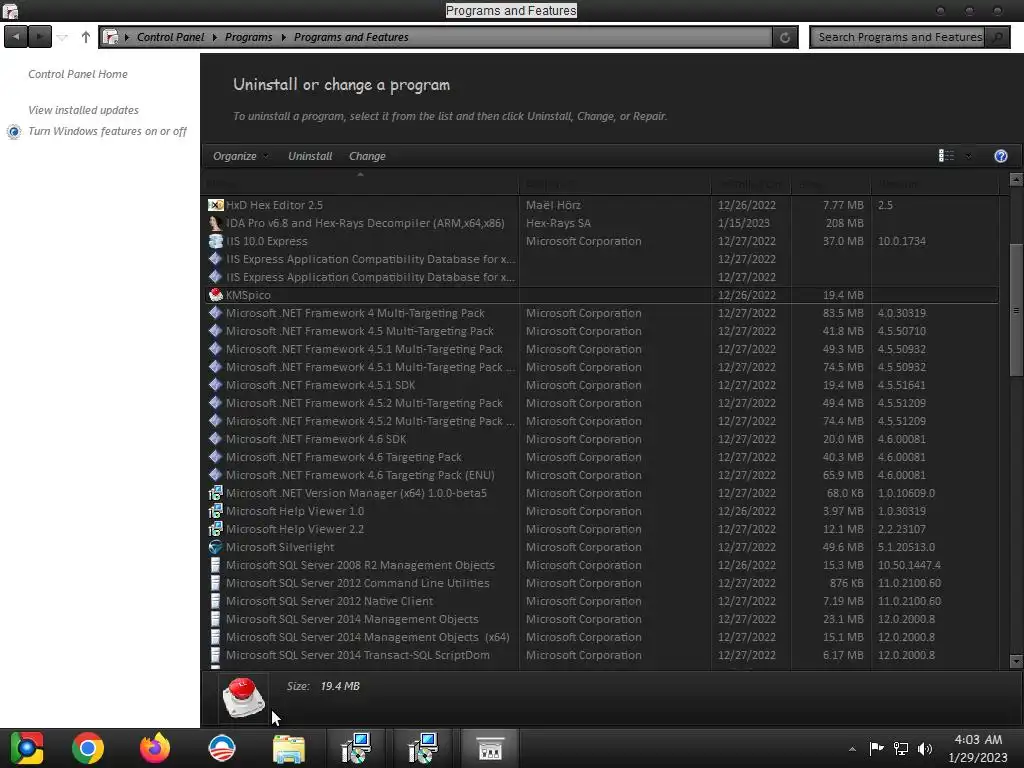
Task: Select the KMSpico red button icon
Action: click(216, 295)
